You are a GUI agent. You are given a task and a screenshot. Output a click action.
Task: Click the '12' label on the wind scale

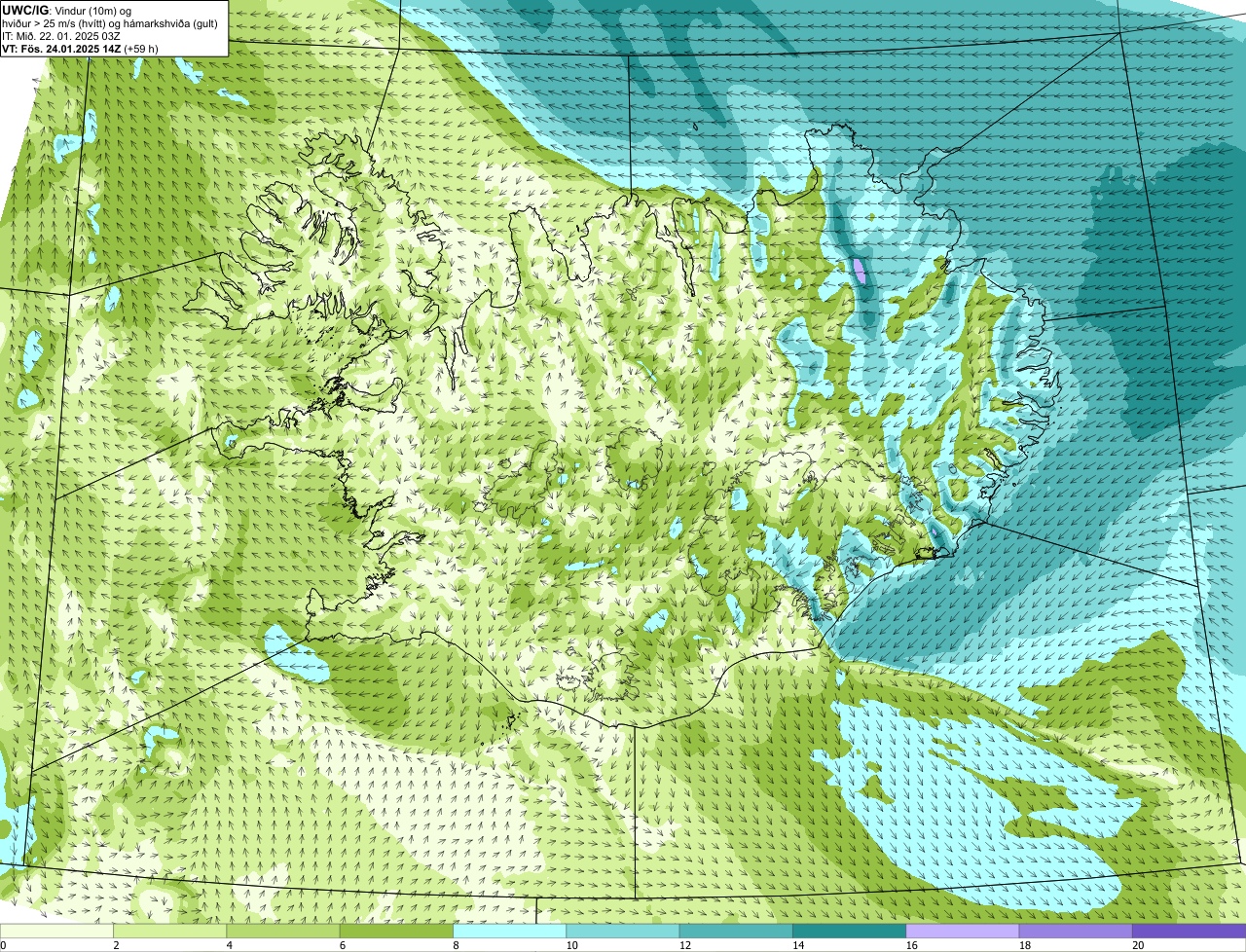point(685,945)
